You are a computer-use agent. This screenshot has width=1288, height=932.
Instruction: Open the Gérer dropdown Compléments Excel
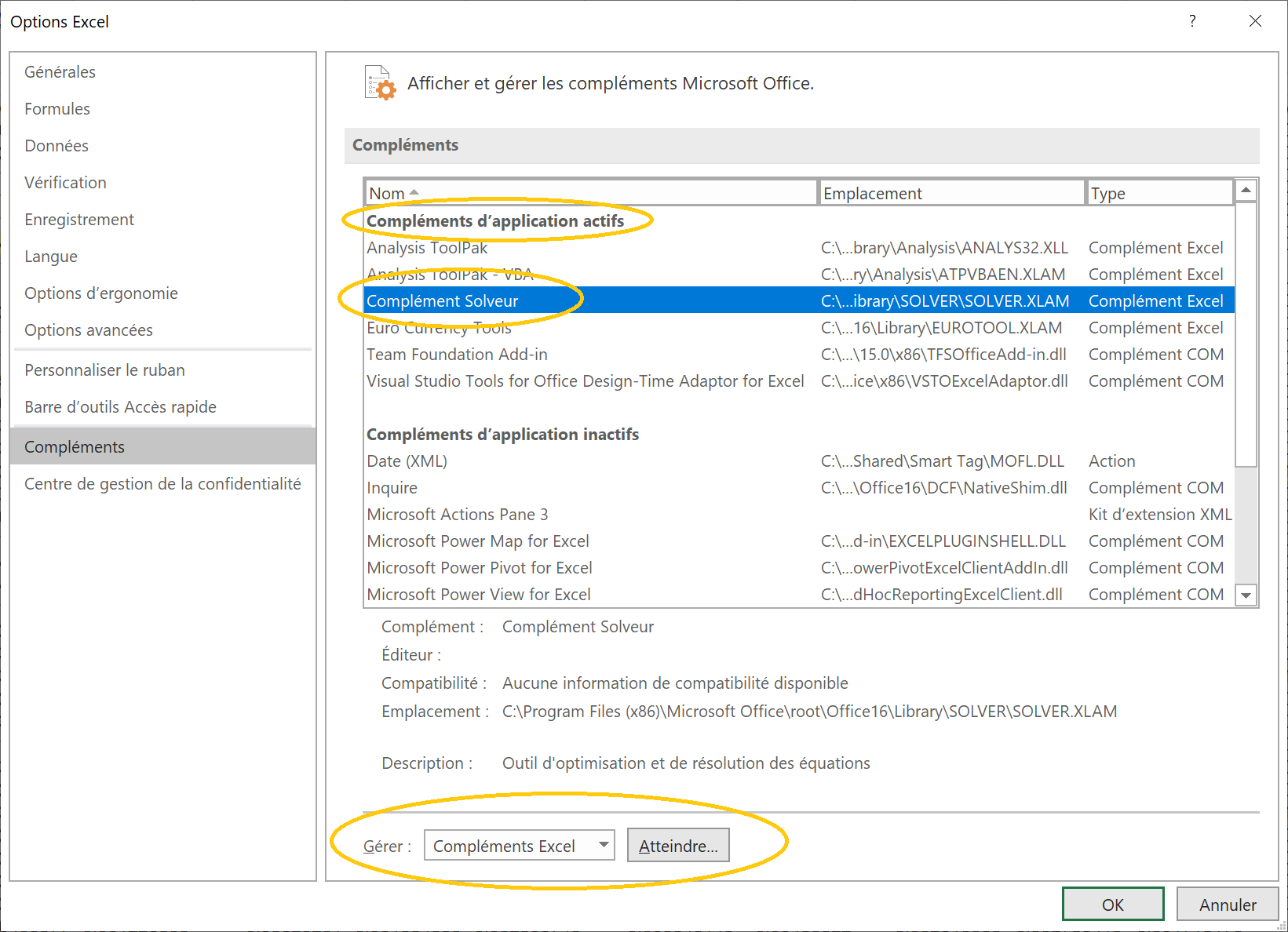(x=519, y=846)
